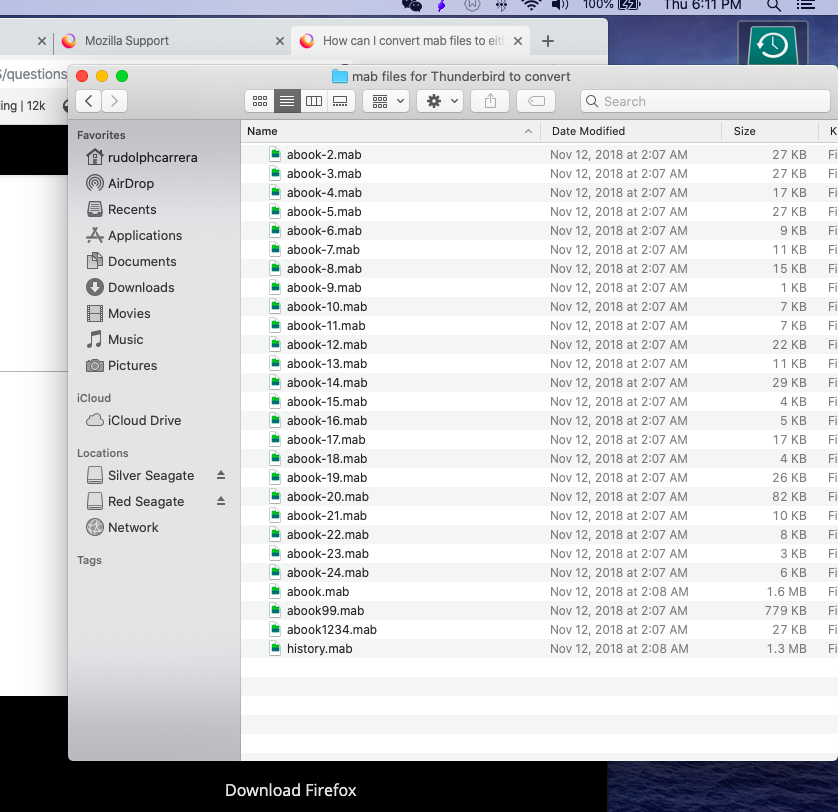Switch Finder to gallery view

[x=341, y=101]
